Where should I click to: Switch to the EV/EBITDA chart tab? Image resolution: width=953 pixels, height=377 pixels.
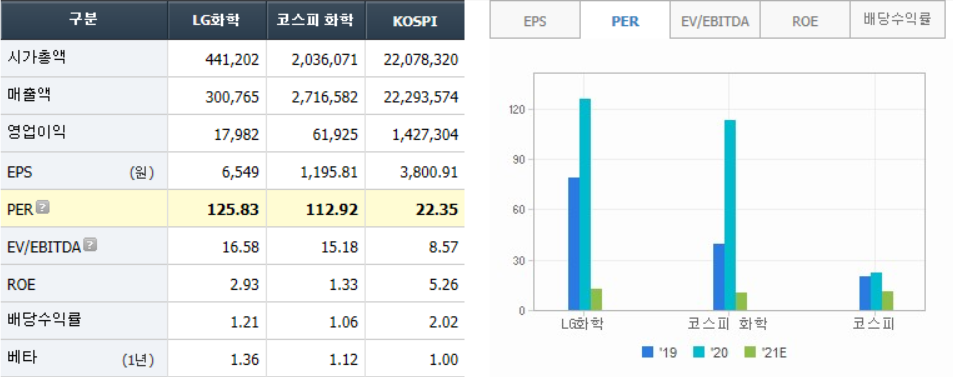pyautogui.click(x=715, y=21)
